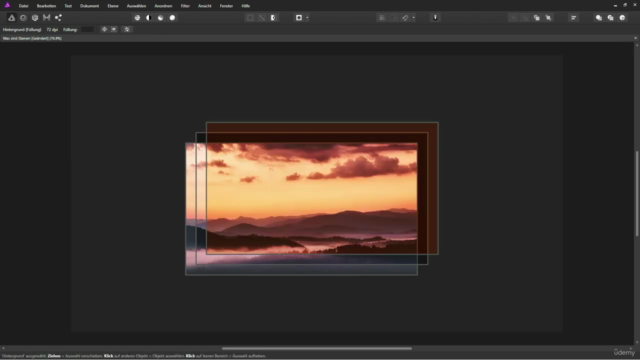Switch to the Tone Mapping Persona
The image size is (640, 360).
coord(47,18)
